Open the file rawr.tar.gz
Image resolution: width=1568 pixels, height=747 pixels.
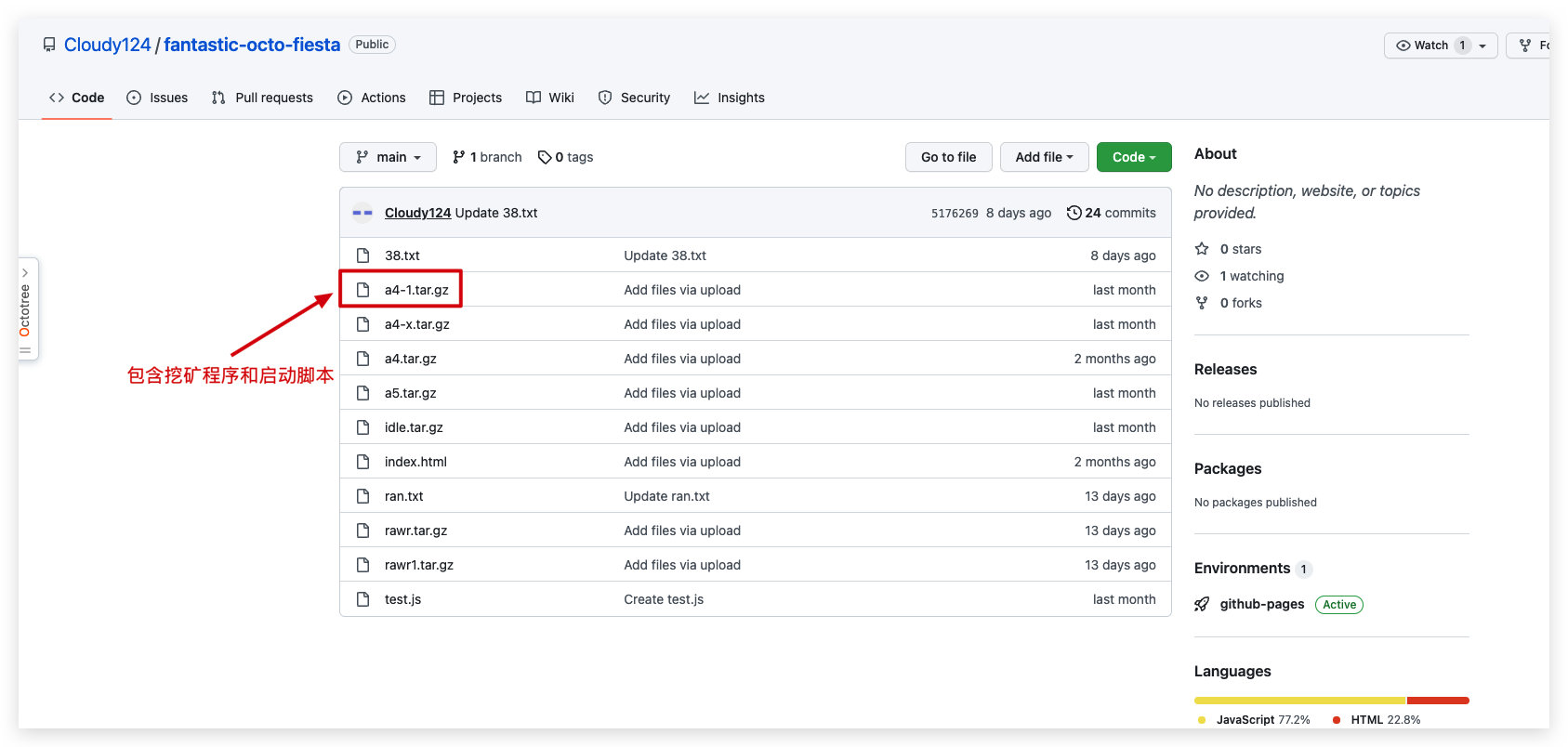[415, 531]
